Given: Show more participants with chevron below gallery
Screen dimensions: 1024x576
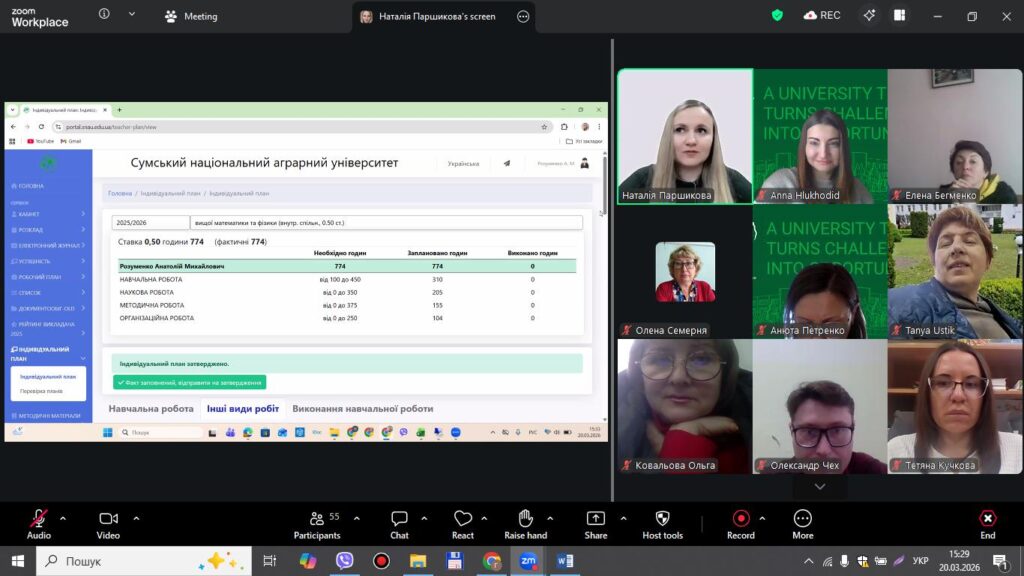Looking at the screenshot, I should pos(819,487).
